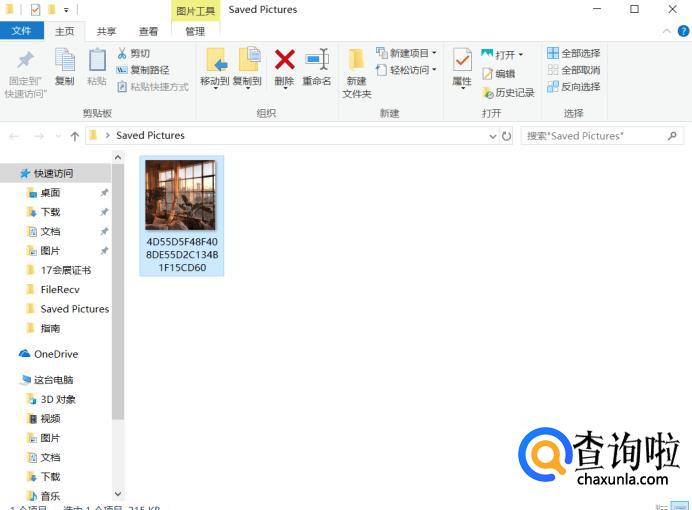Customize quick access toolbar dropdown arrow
The height and width of the screenshot is (510, 692).
click(x=66, y=10)
